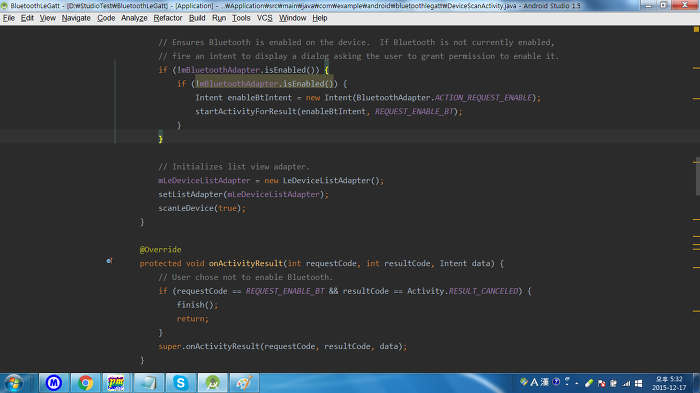Open the Navigate menu
Viewport: 700px width, 393px height.
pos(76,18)
